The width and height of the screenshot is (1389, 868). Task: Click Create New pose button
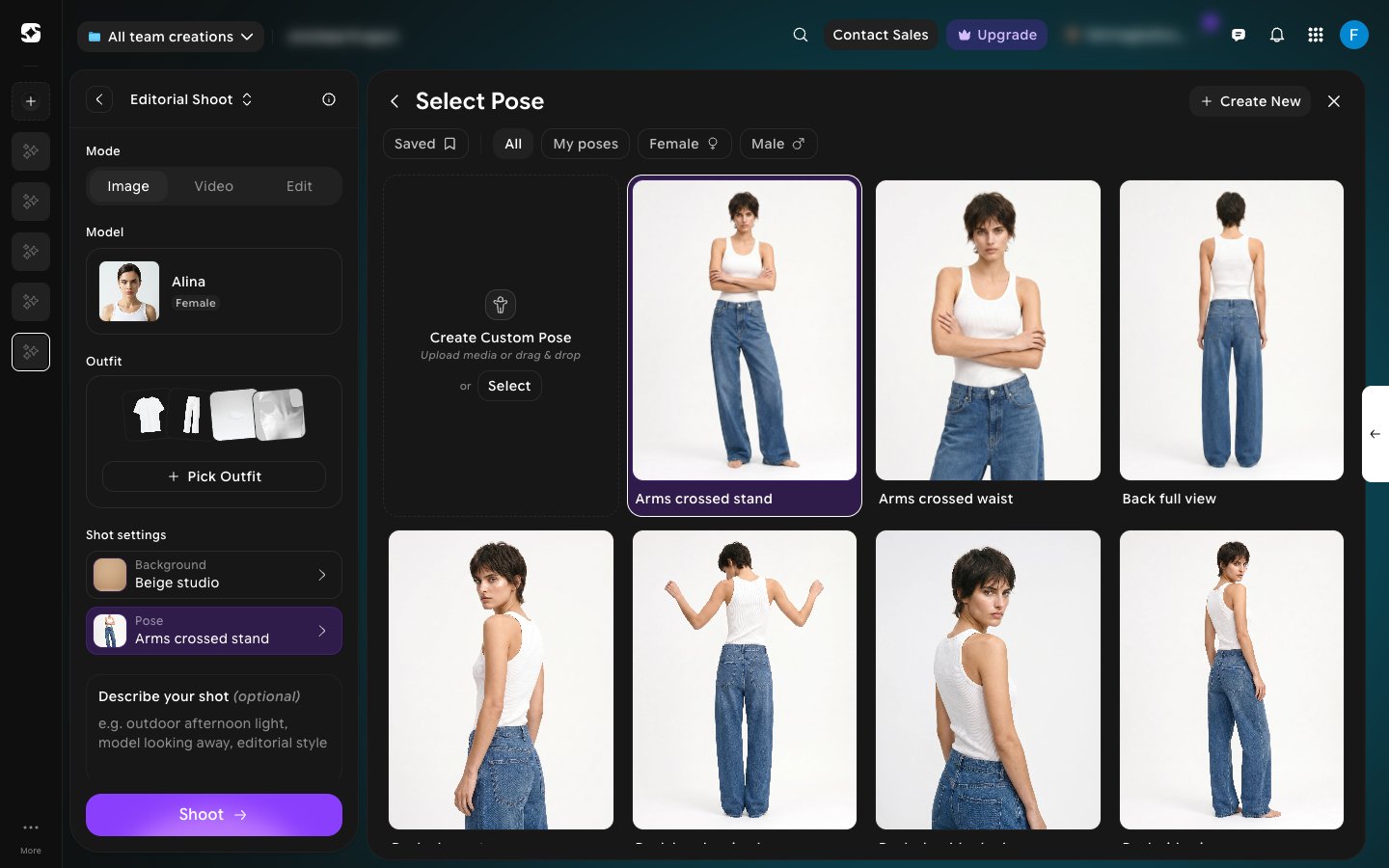1250,101
